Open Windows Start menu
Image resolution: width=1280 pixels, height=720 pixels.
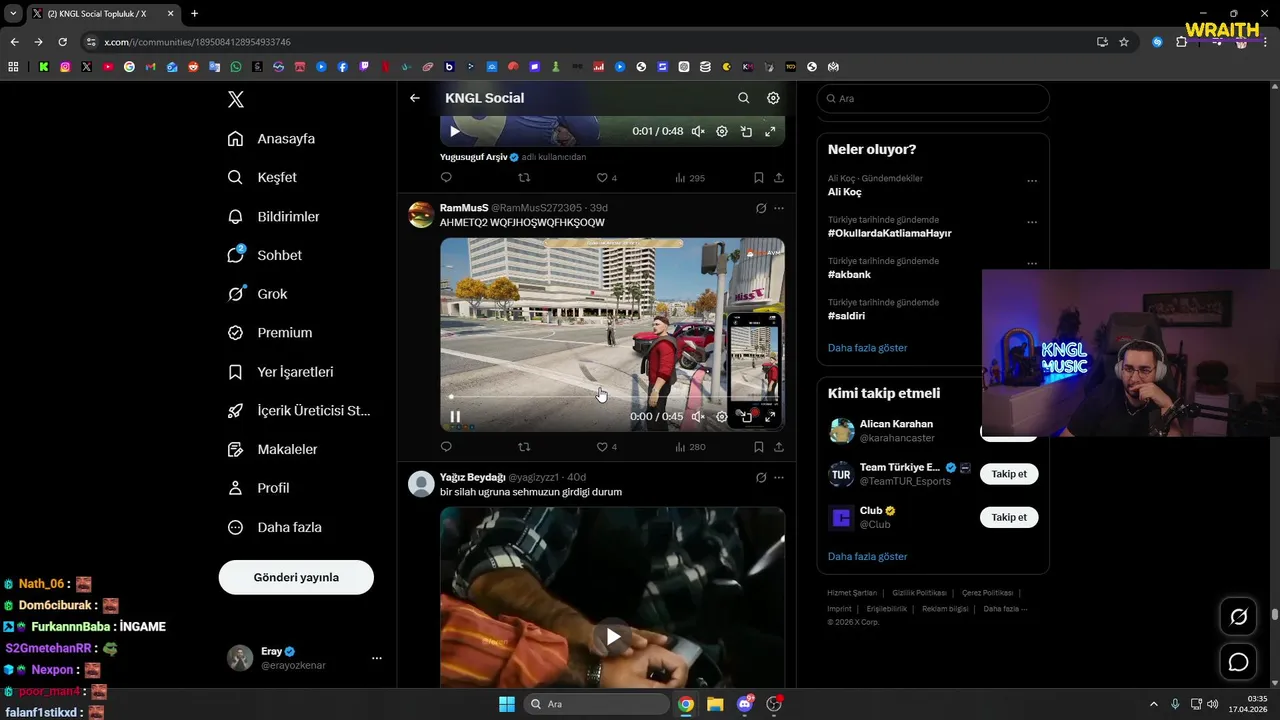coord(507,704)
